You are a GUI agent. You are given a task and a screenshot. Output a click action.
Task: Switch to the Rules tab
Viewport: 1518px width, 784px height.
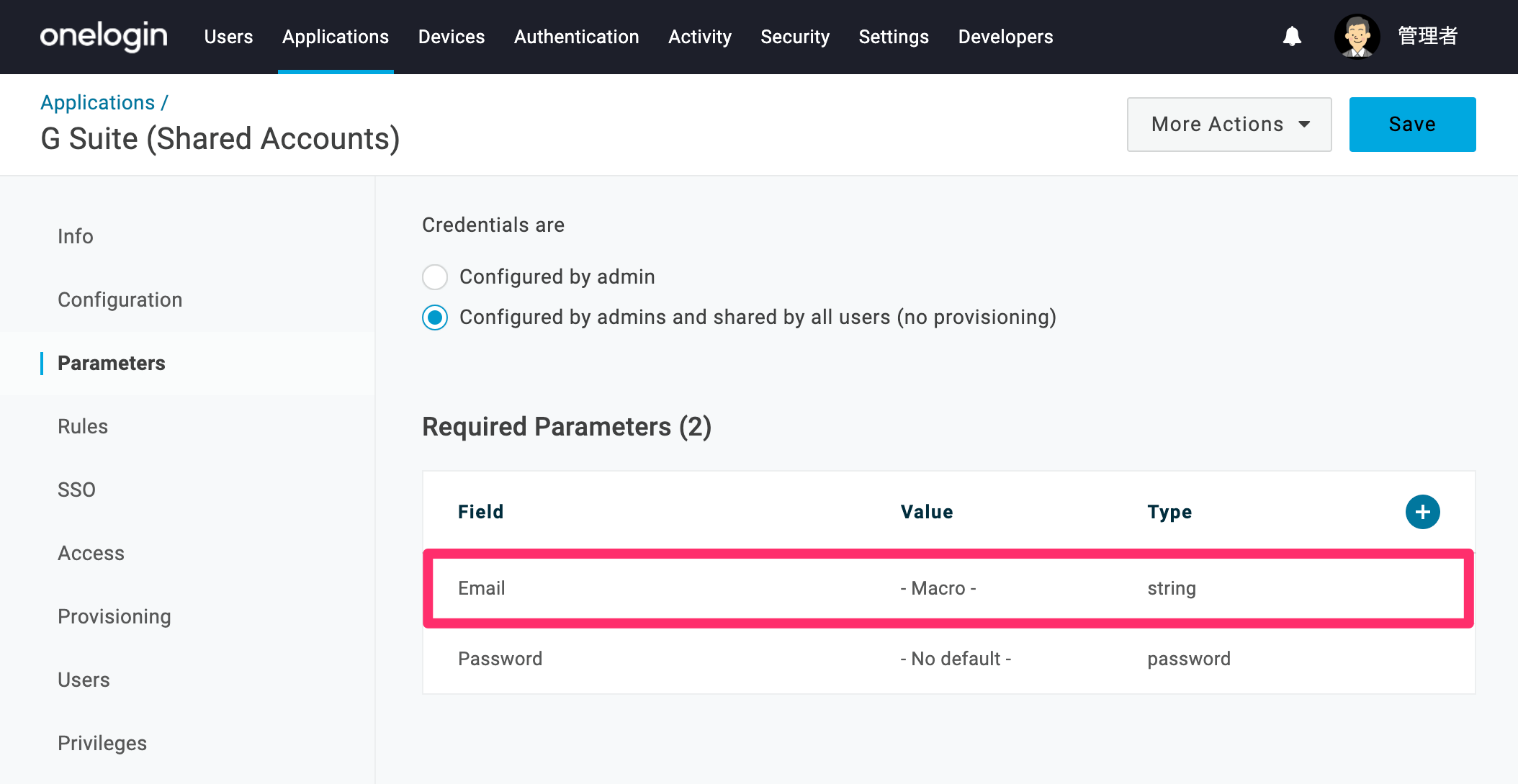tap(83, 426)
